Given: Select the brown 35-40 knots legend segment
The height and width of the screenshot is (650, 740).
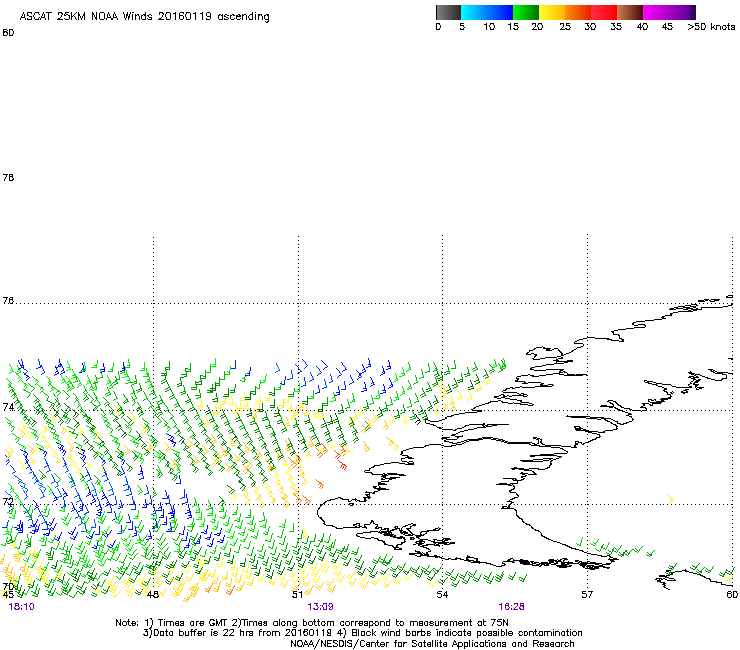Looking at the screenshot, I should (x=630, y=12).
